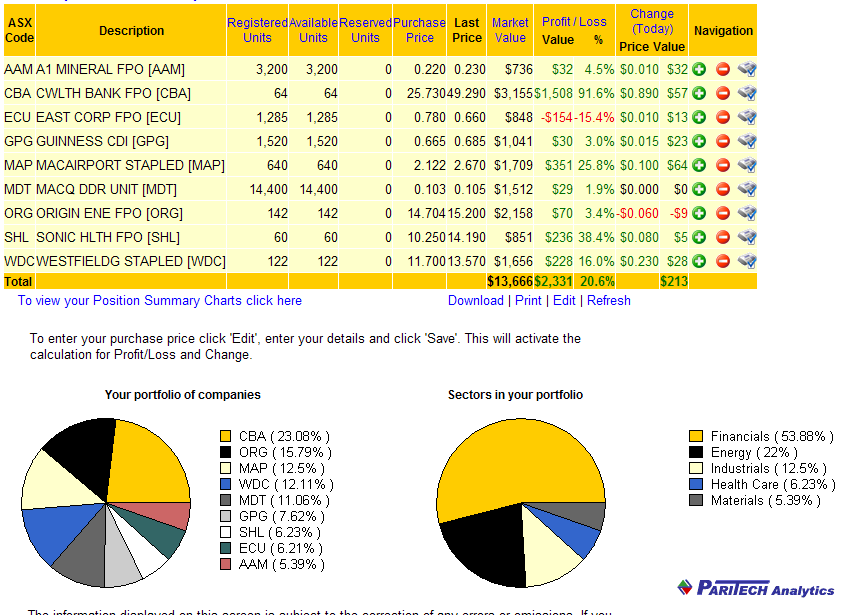Click the 'Energy ( 22% )' legend label

(754, 453)
